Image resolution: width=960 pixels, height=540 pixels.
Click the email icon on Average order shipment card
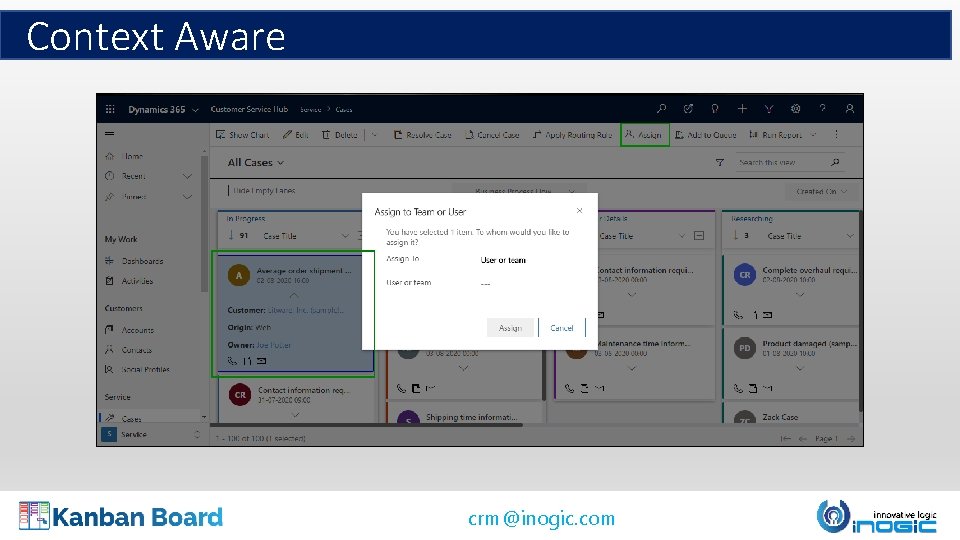click(x=261, y=361)
